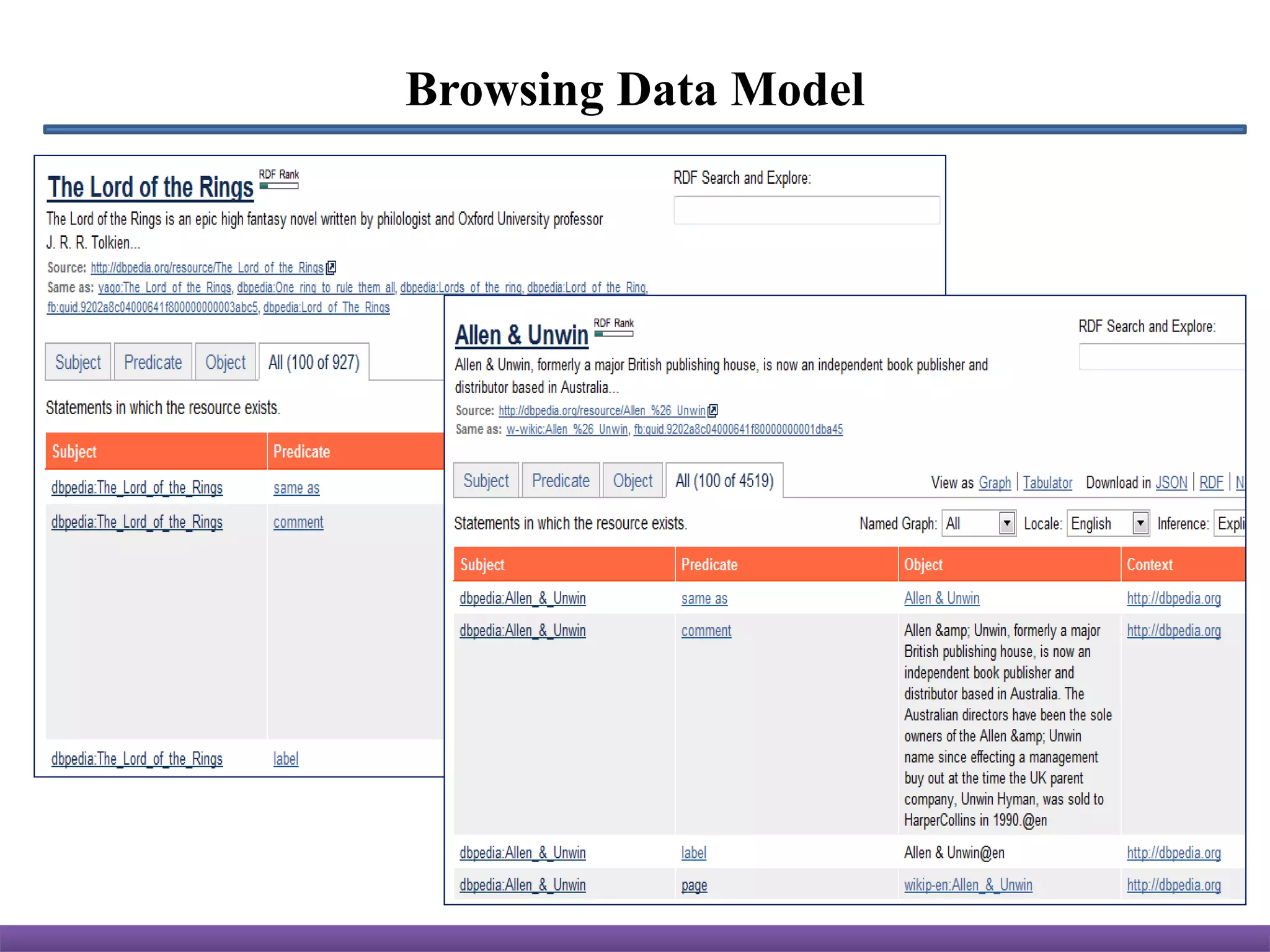Screen dimensions: 1270x952
Task: Click dbpedia:Allen_&_Unwin subject in label row
Action: pos(523,853)
